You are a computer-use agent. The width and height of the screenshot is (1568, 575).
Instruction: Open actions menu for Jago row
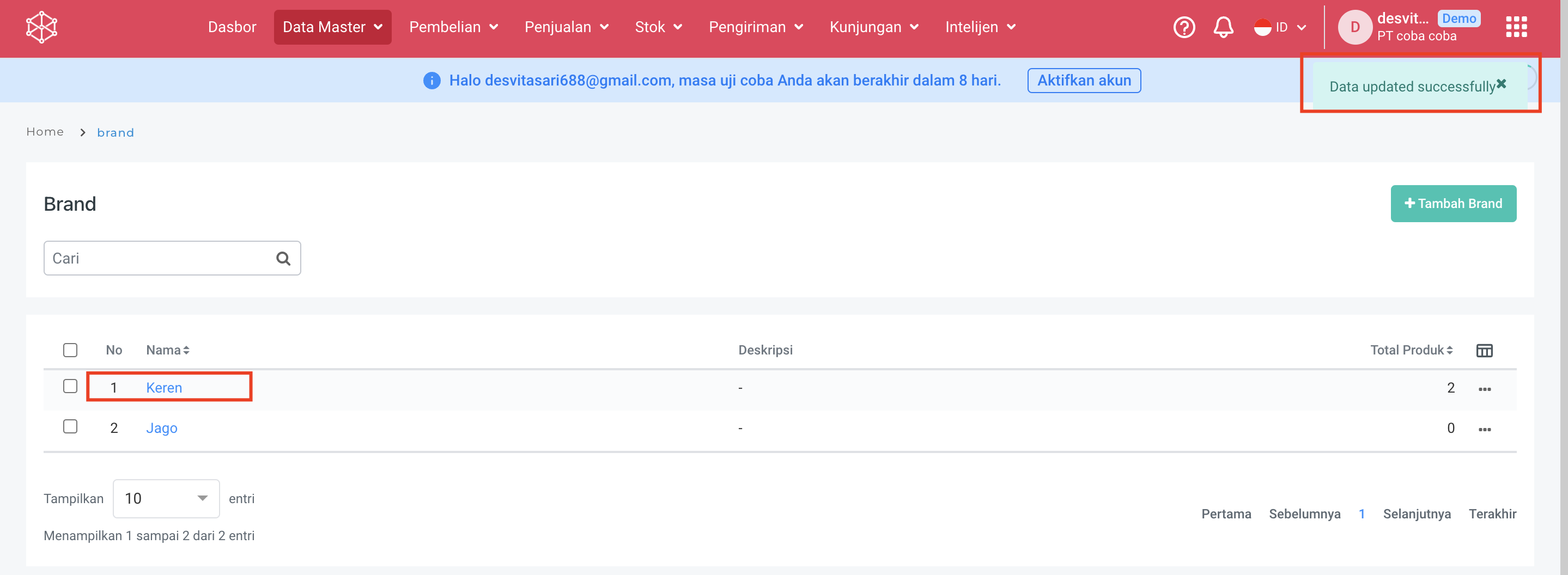[1484, 429]
